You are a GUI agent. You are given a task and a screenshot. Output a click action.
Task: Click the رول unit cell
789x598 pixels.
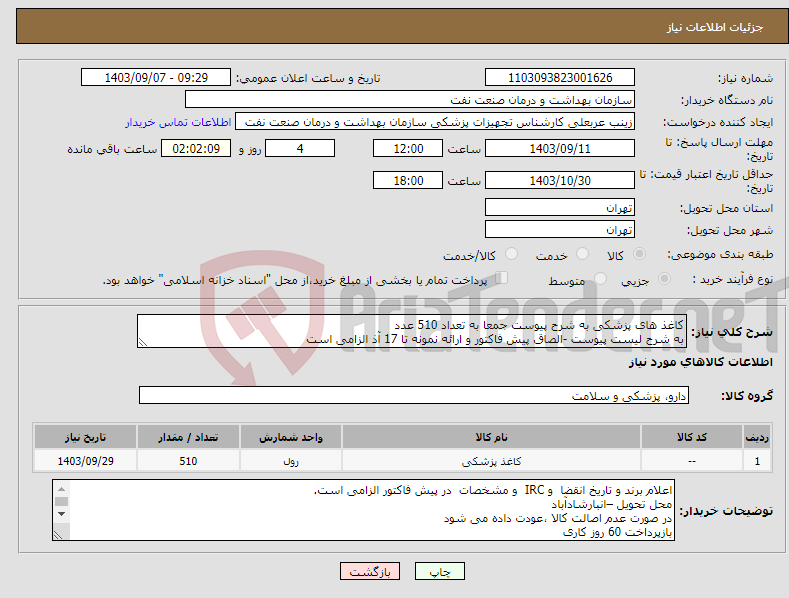(x=291, y=461)
